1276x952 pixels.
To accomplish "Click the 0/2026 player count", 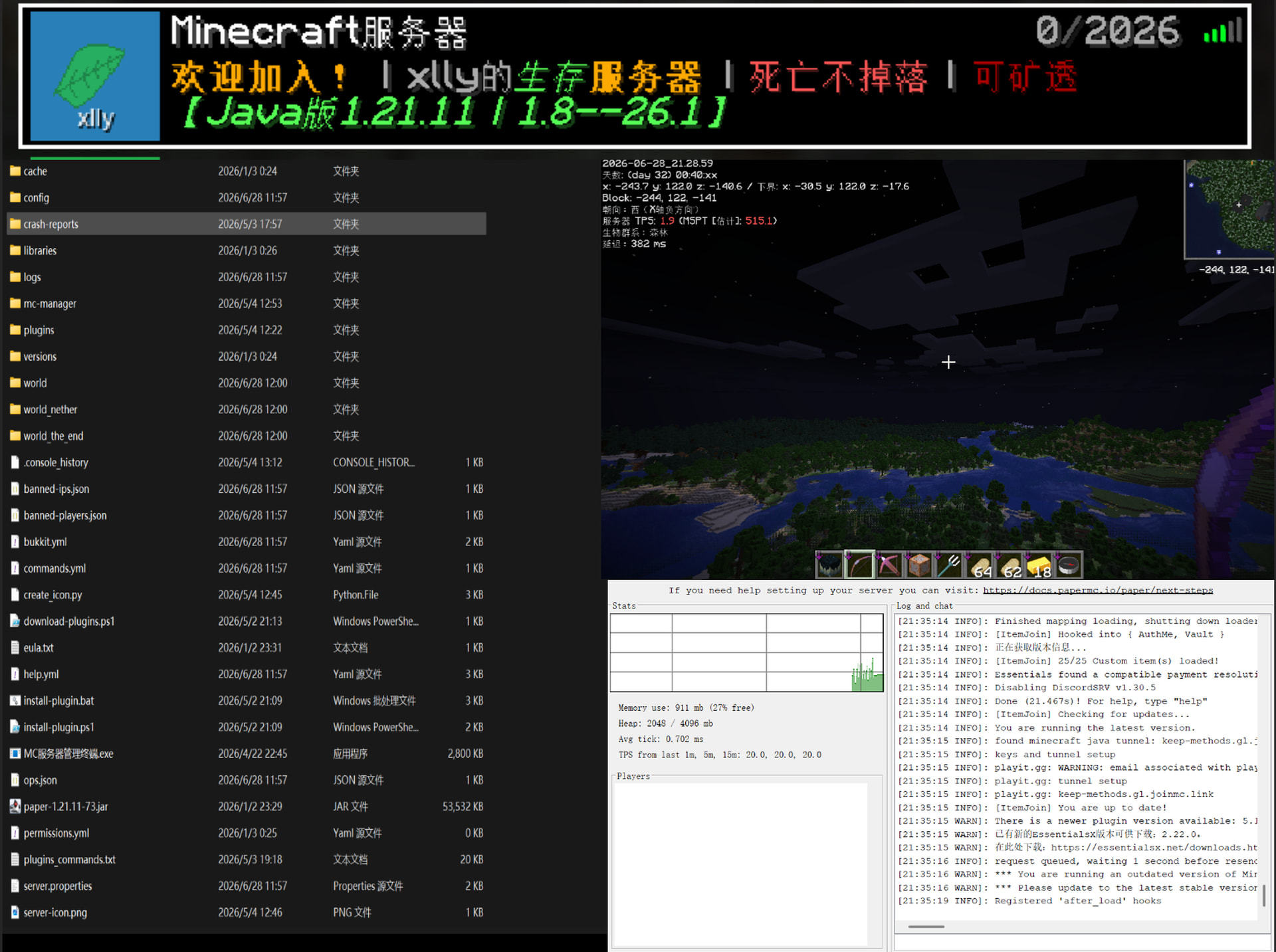I will coord(1108,31).
